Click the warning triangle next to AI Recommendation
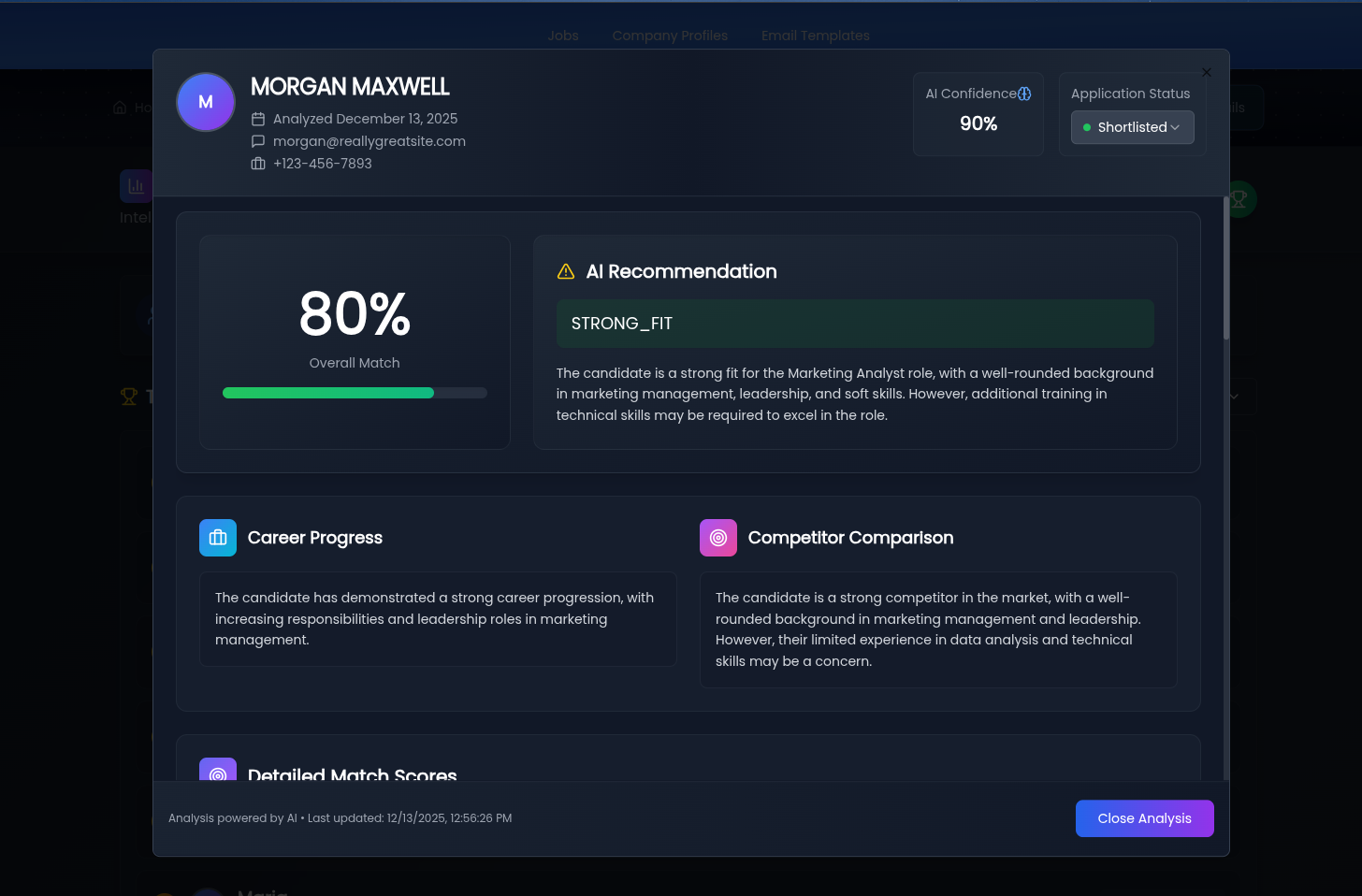The image size is (1362, 896). tap(565, 270)
